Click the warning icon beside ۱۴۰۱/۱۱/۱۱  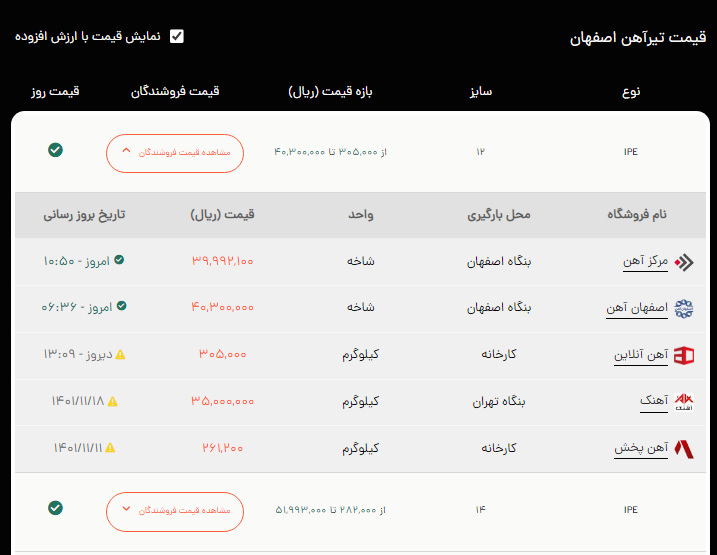pyautogui.click(x=110, y=448)
